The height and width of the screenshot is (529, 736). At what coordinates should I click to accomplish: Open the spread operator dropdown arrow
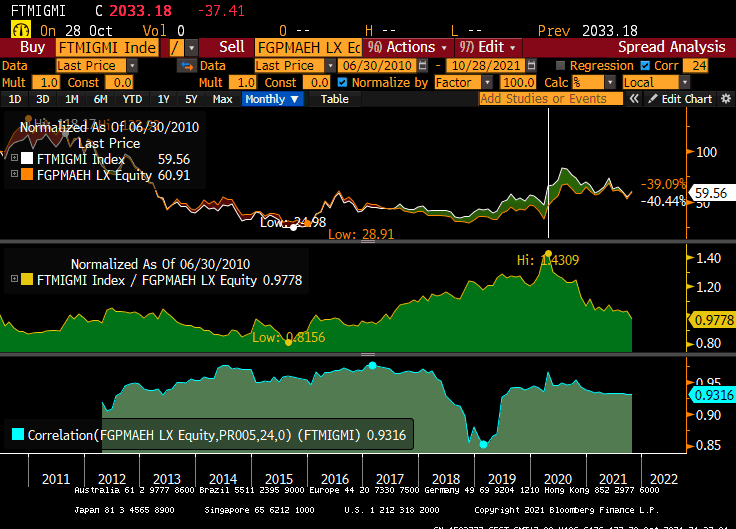coord(192,47)
